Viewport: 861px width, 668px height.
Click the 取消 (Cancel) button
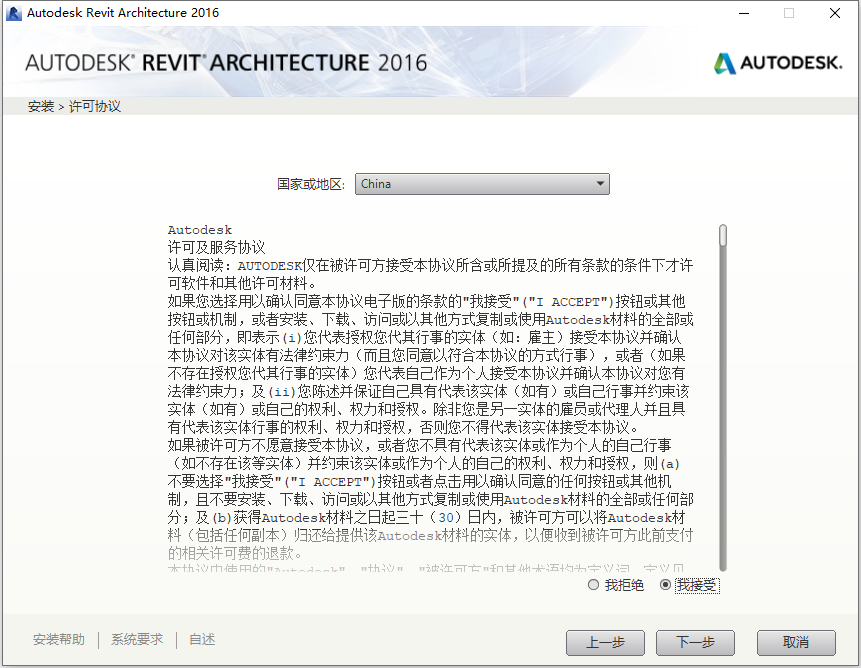click(x=796, y=643)
